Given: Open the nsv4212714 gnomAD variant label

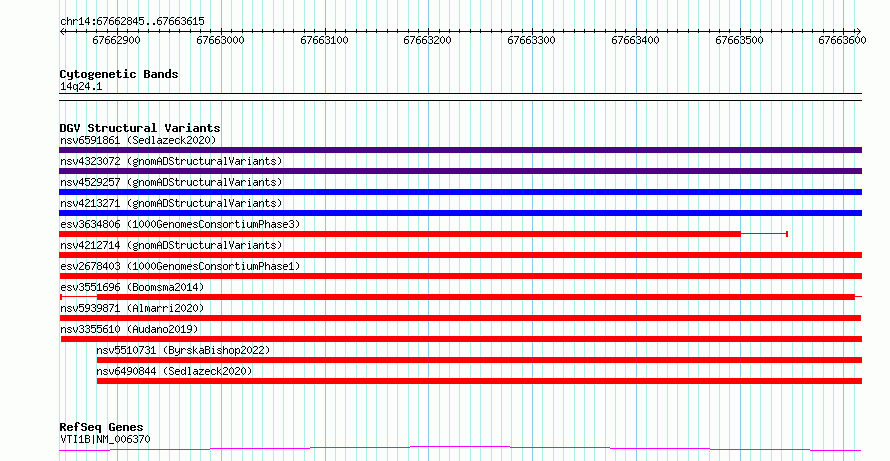Looking at the screenshot, I should [x=171, y=245].
